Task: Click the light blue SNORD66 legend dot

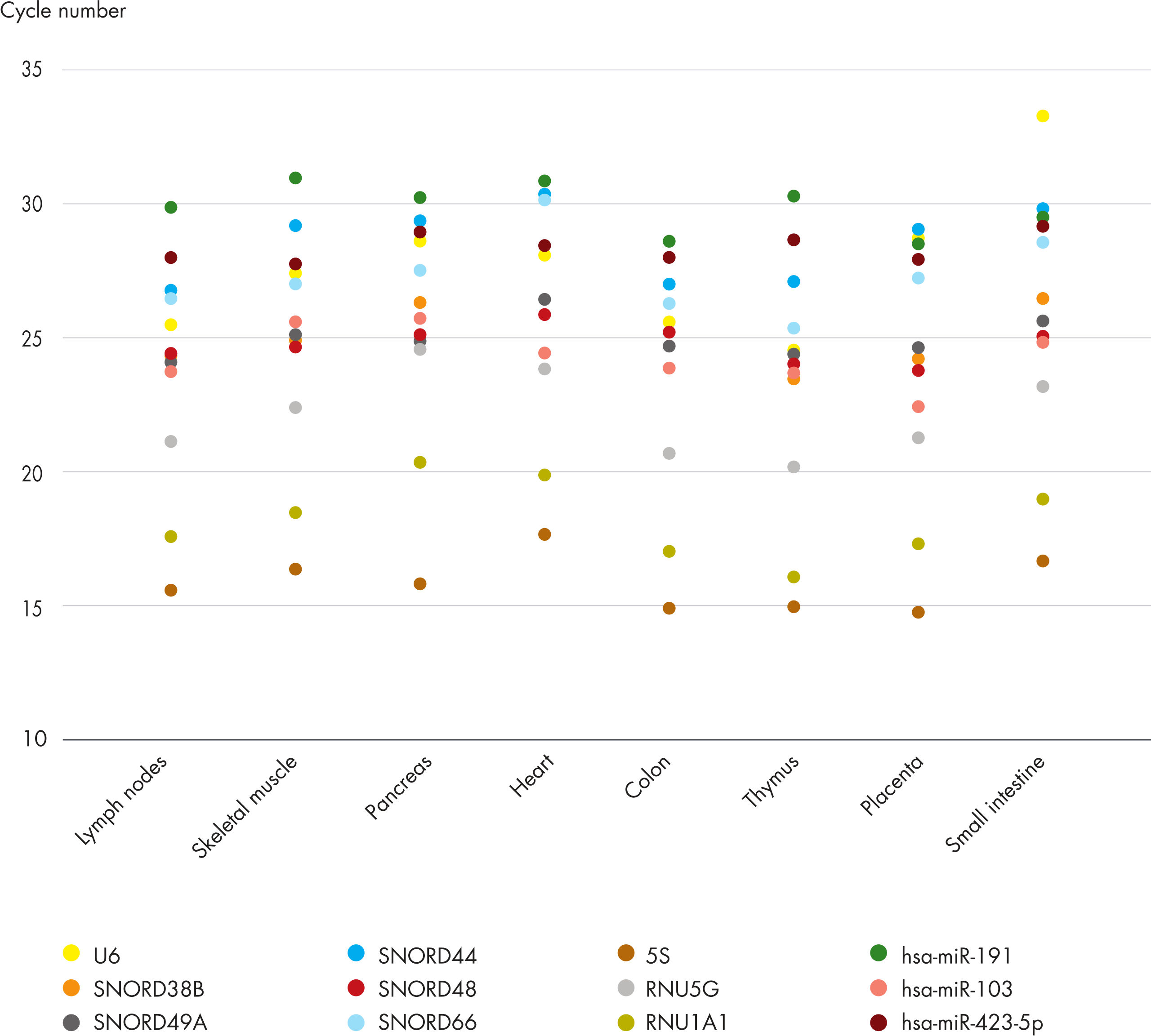Action: pyautogui.click(x=356, y=1023)
